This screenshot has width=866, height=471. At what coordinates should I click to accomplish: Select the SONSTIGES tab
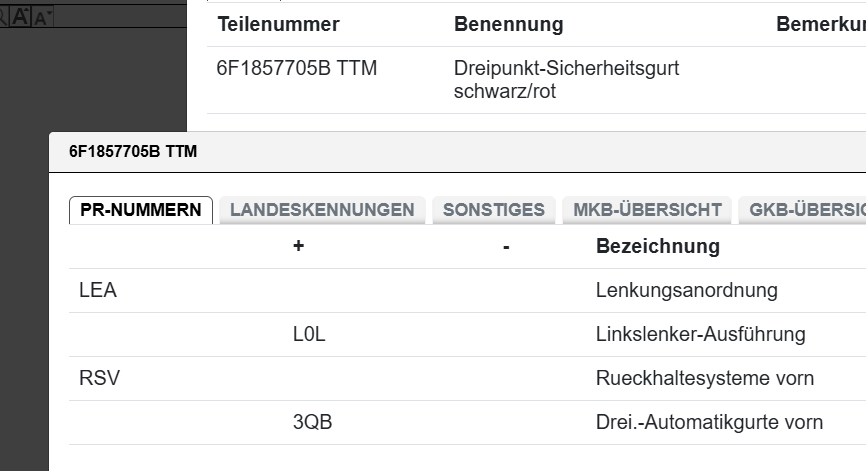pyautogui.click(x=493, y=210)
